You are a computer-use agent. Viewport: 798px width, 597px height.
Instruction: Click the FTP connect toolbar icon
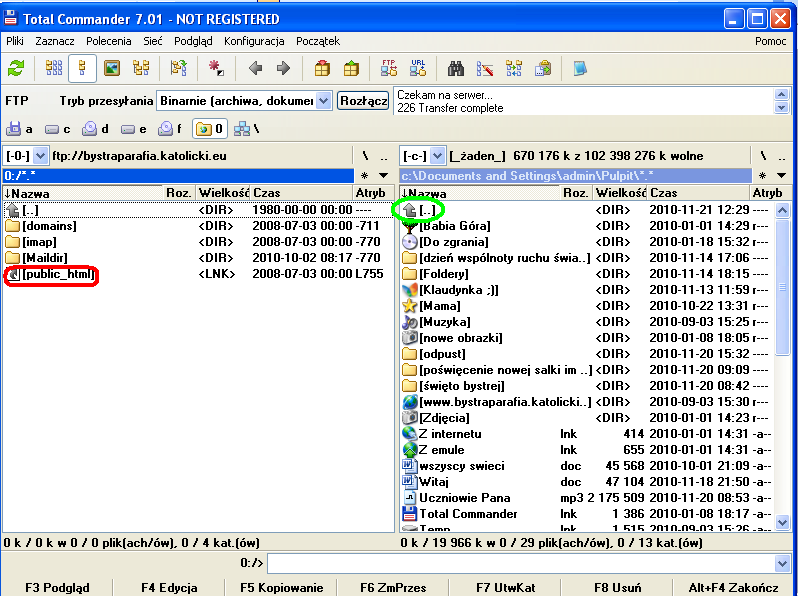(x=389, y=68)
